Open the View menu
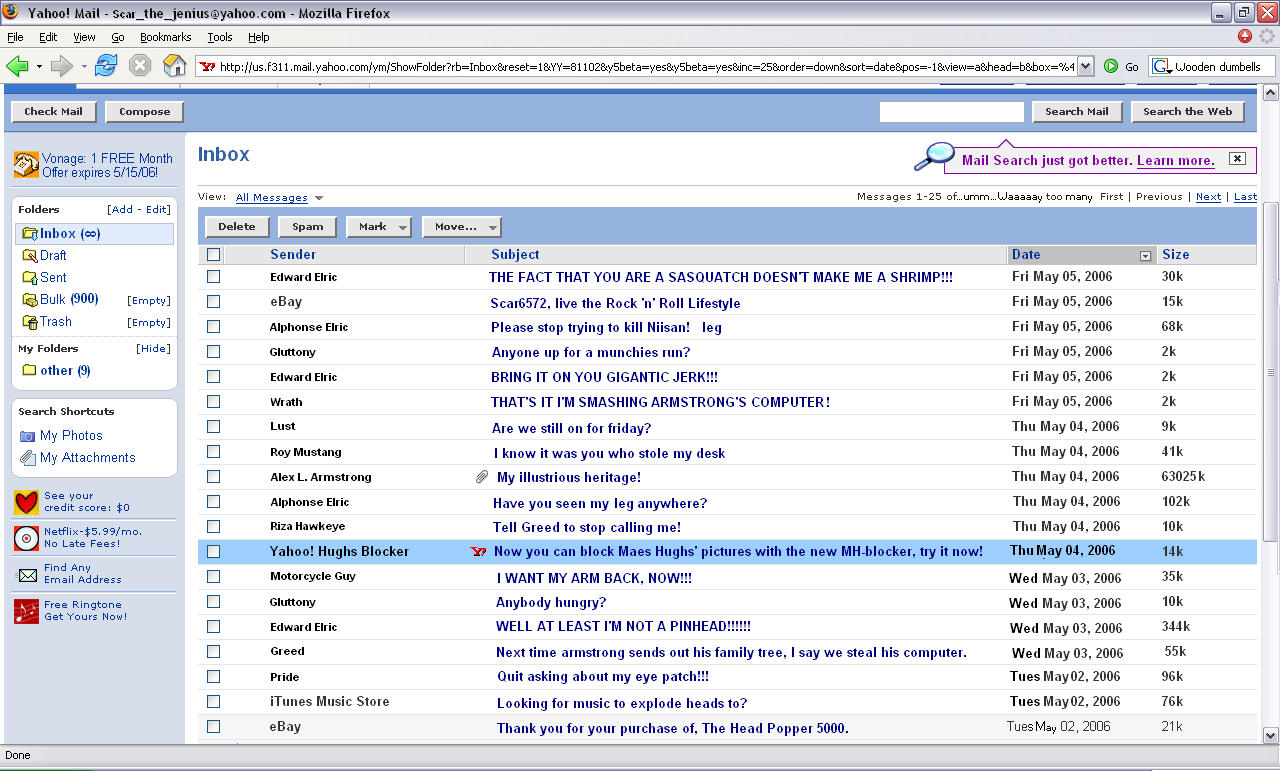This screenshot has height=771, width=1280. [84, 37]
